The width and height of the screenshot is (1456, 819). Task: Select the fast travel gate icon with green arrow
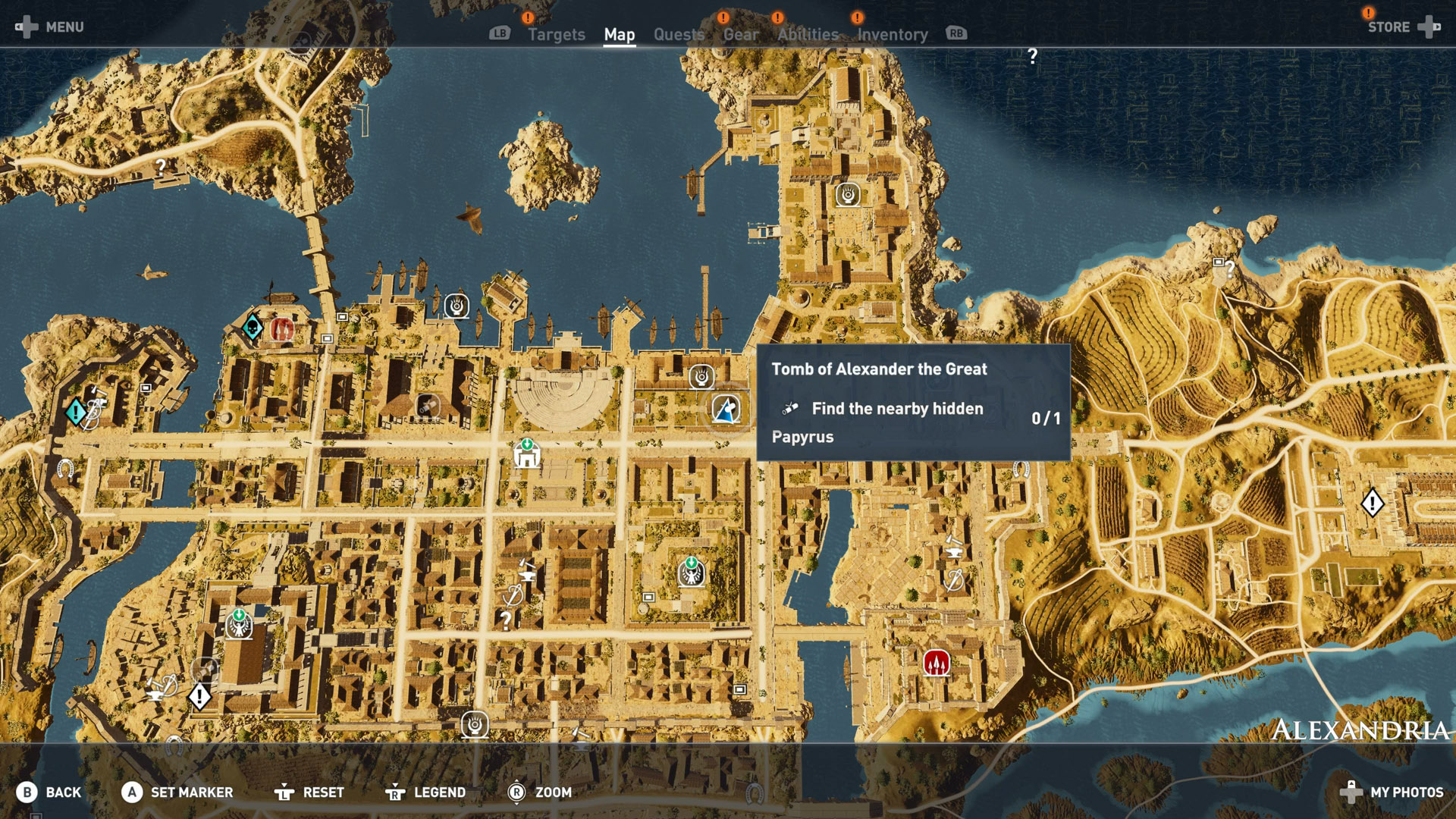526,453
